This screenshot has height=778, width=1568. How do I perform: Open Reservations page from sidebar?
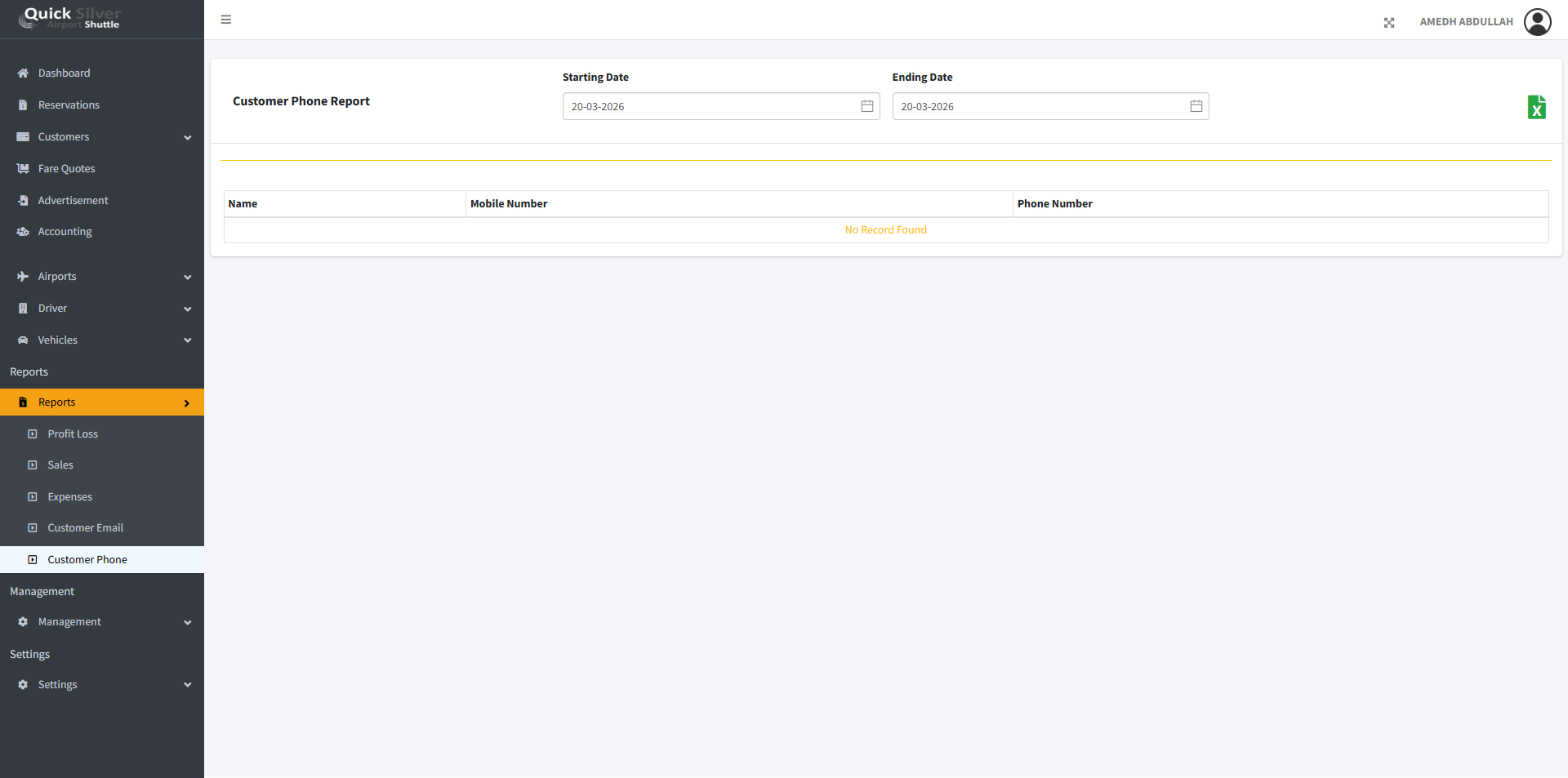69,105
